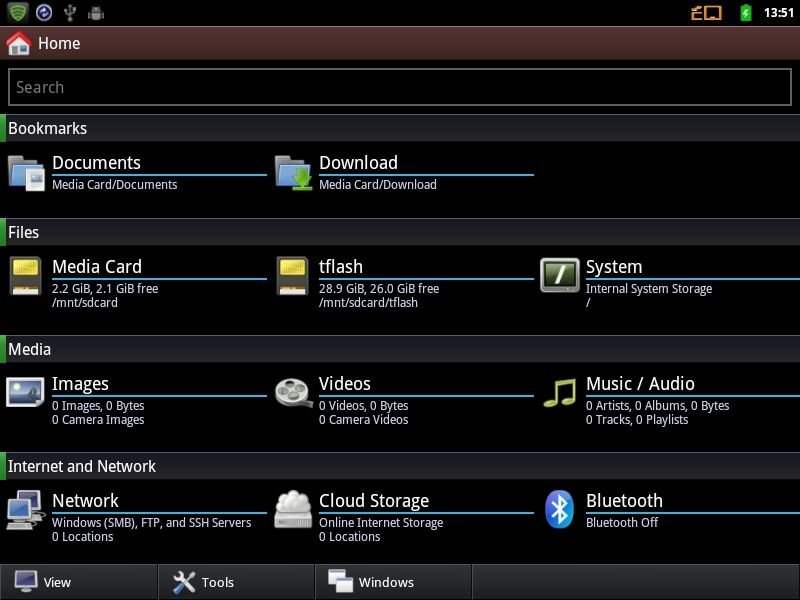The width and height of the screenshot is (800, 600).
Task: Click the View monitor icon
Action: (x=26, y=582)
